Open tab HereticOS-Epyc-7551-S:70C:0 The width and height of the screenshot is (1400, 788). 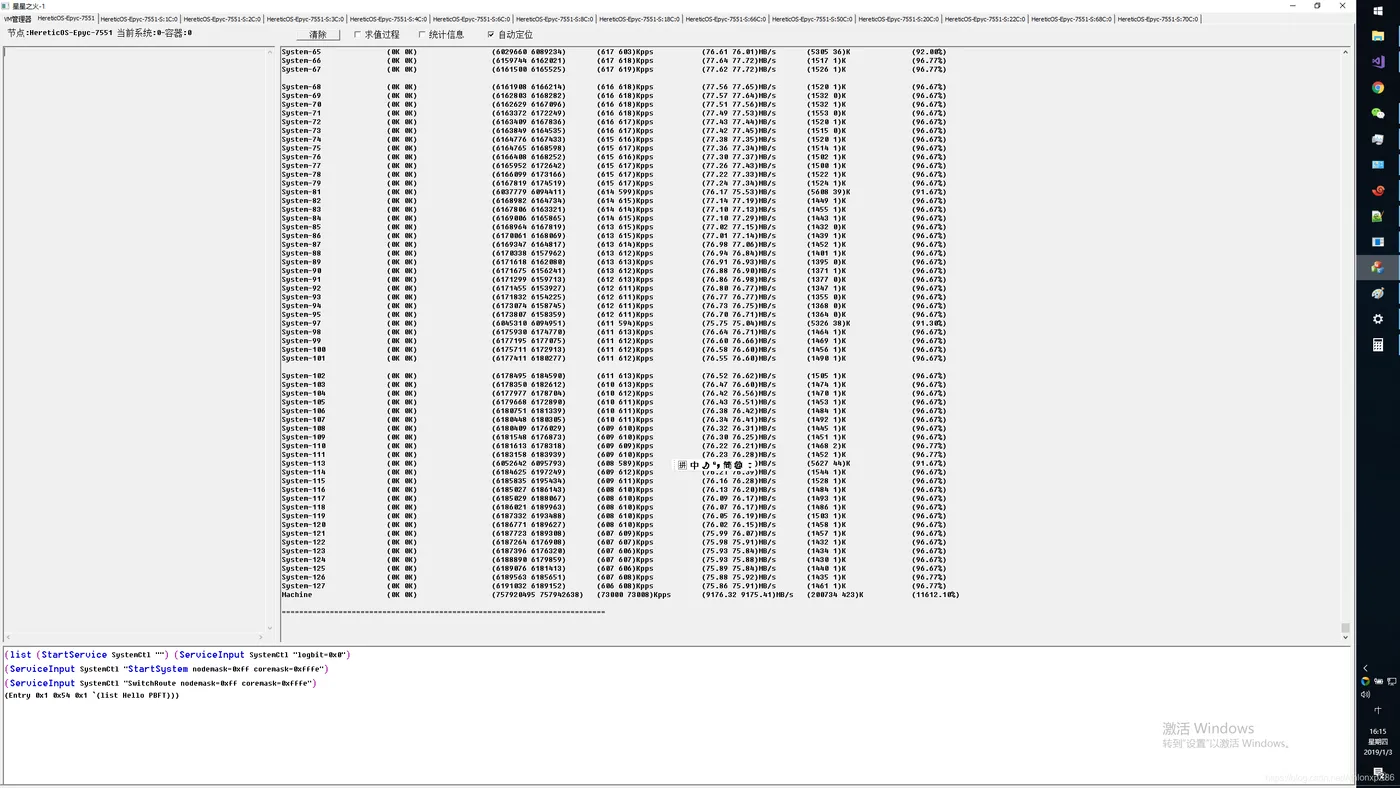(x=1158, y=19)
